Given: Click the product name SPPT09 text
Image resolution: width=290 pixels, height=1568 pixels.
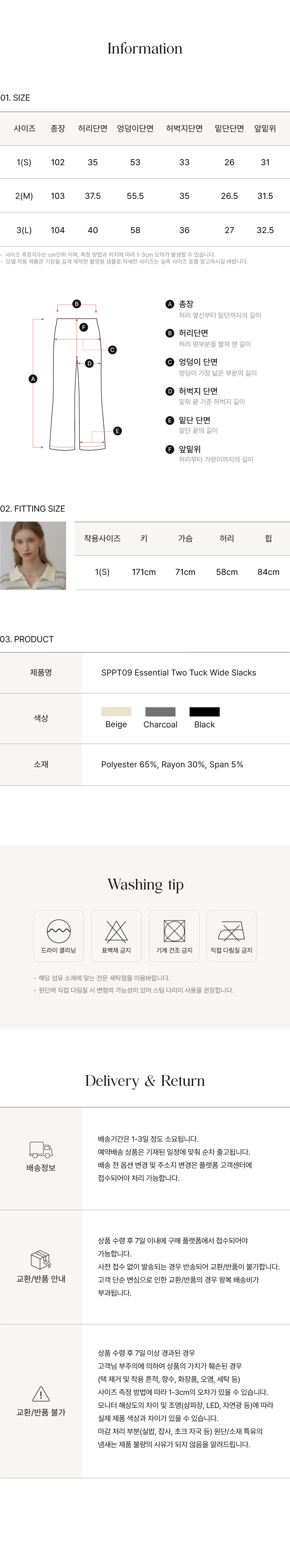Looking at the screenshot, I should pyautogui.click(x=178, y=673).
